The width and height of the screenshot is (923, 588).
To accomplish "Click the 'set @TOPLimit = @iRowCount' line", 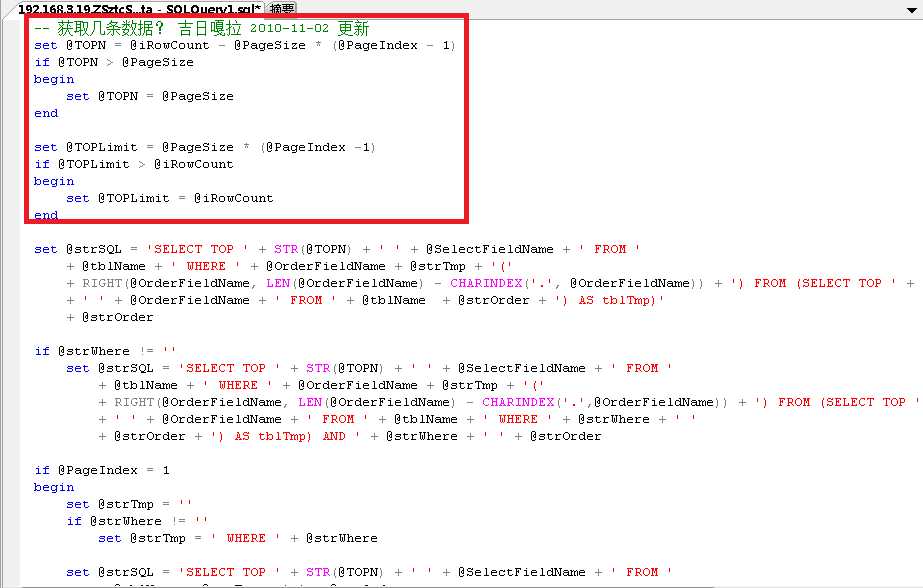I will click(x=170, y=198).
